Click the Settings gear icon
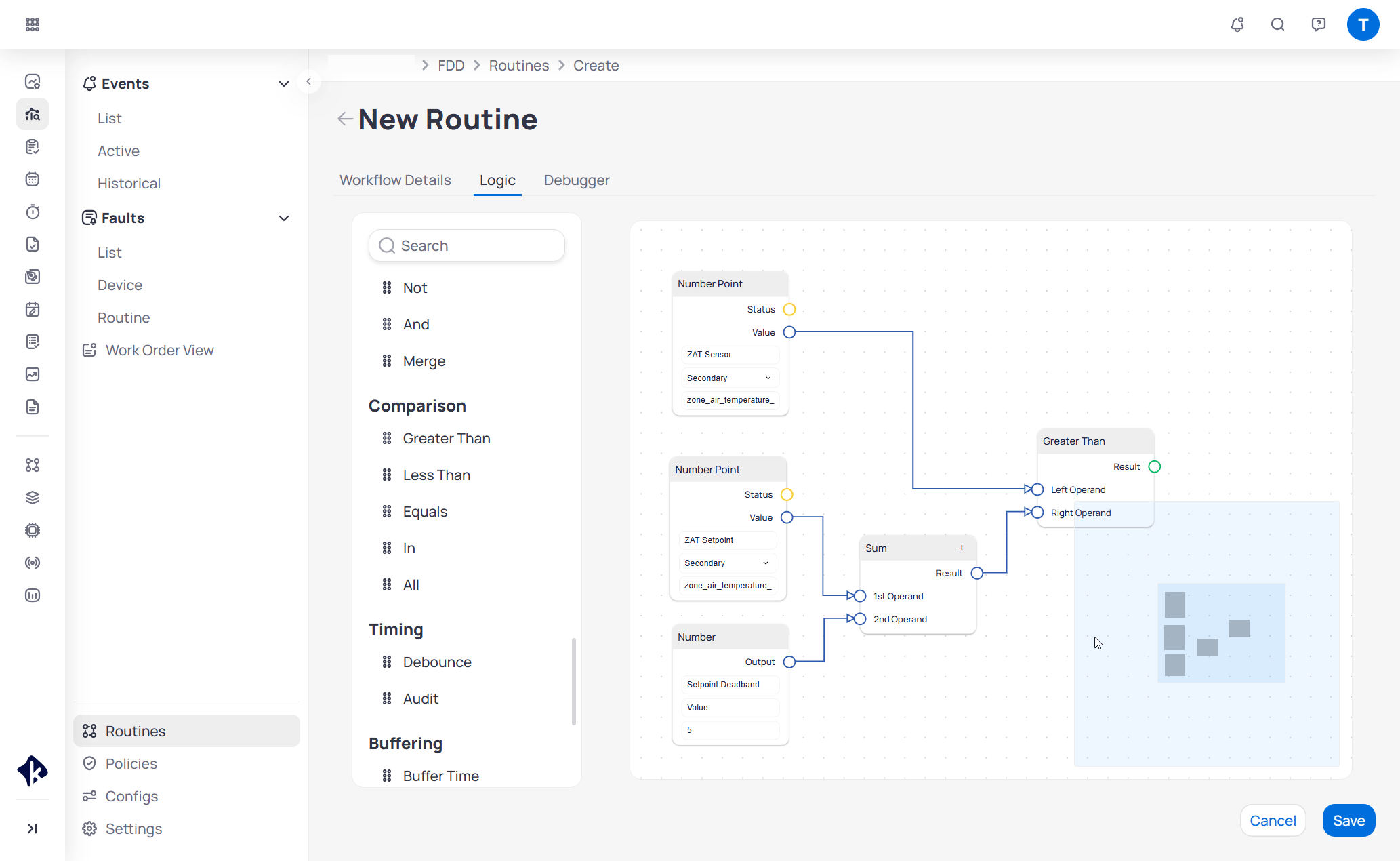The width and height of the screenshot is (1400, 861). 89,828
